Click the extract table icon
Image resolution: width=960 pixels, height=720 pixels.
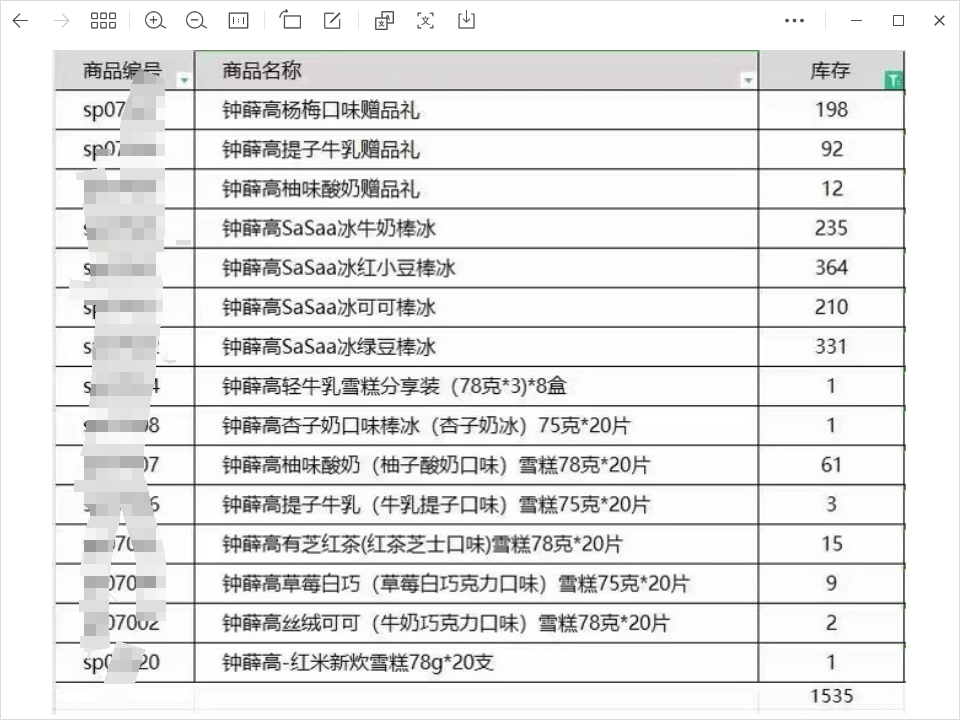click(x=384, y=21)
